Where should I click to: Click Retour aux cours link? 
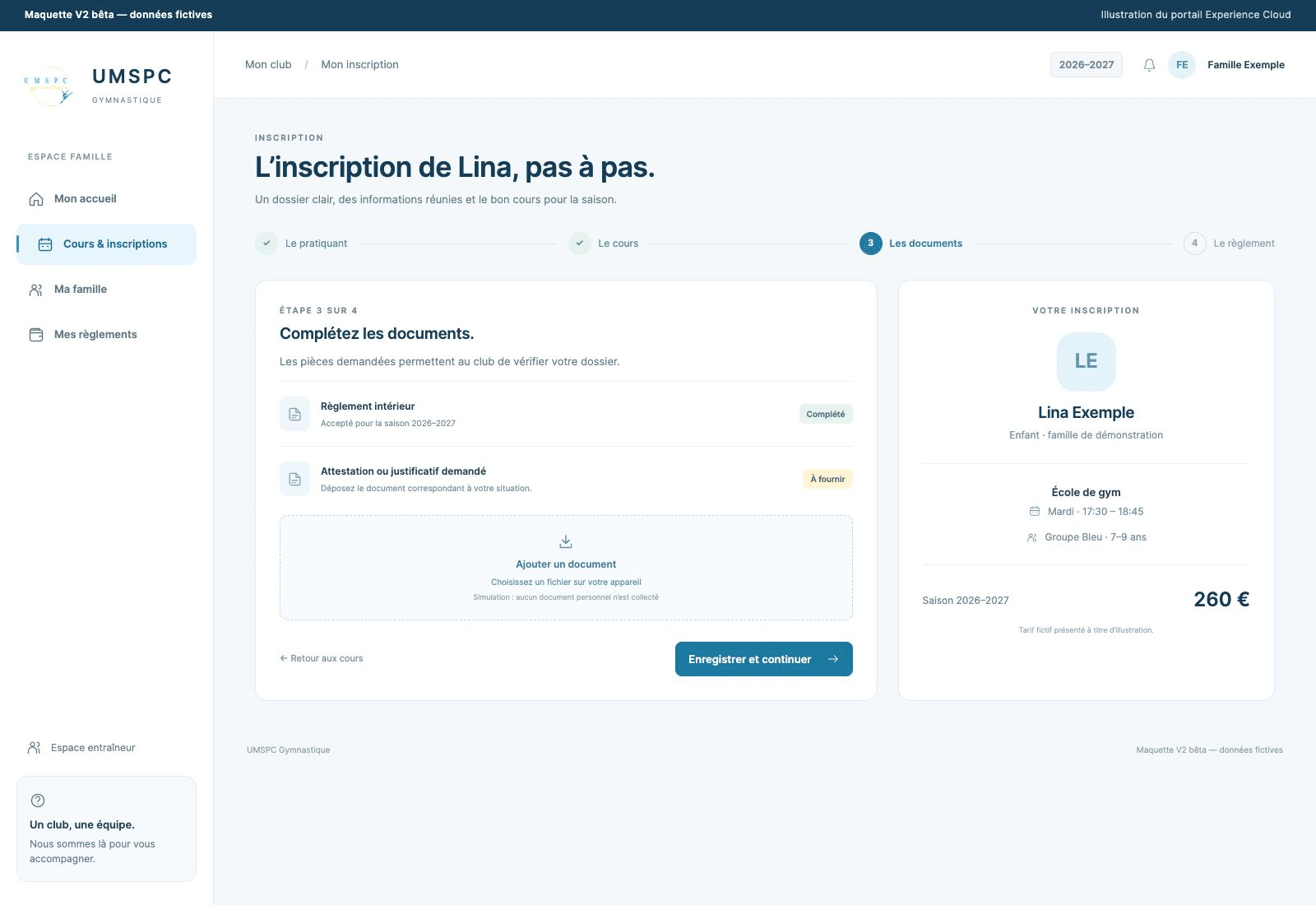pyautogui.click(x=322, y=658)
